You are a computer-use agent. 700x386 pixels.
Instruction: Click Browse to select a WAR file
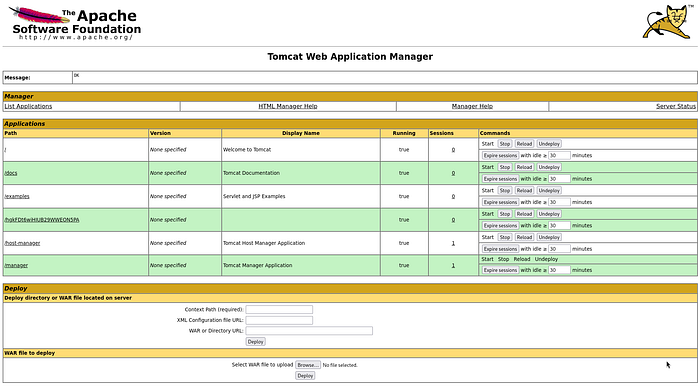(308, 365)
